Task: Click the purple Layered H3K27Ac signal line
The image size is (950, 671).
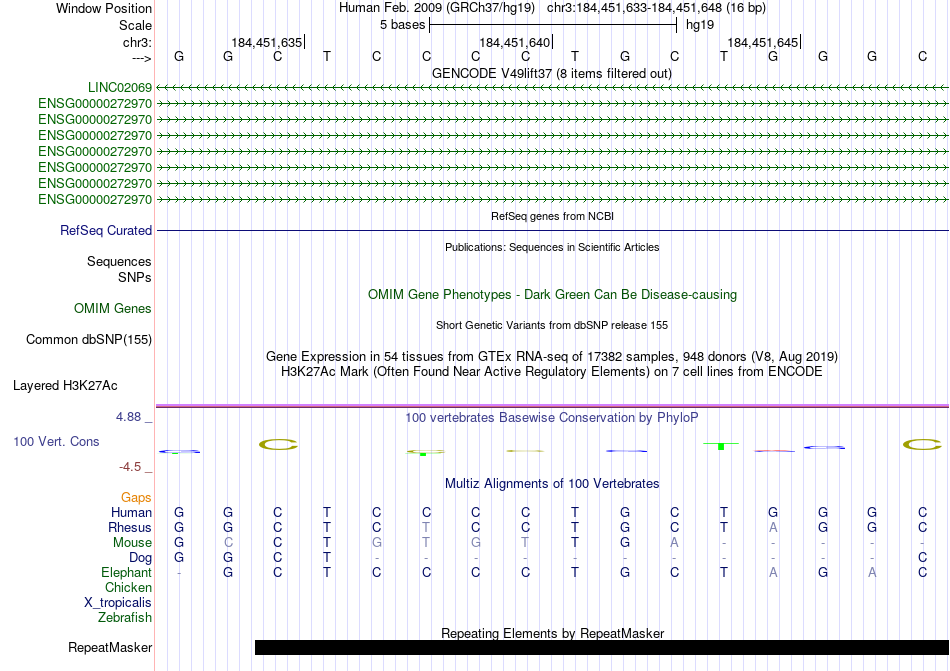Action: point(552,406)
